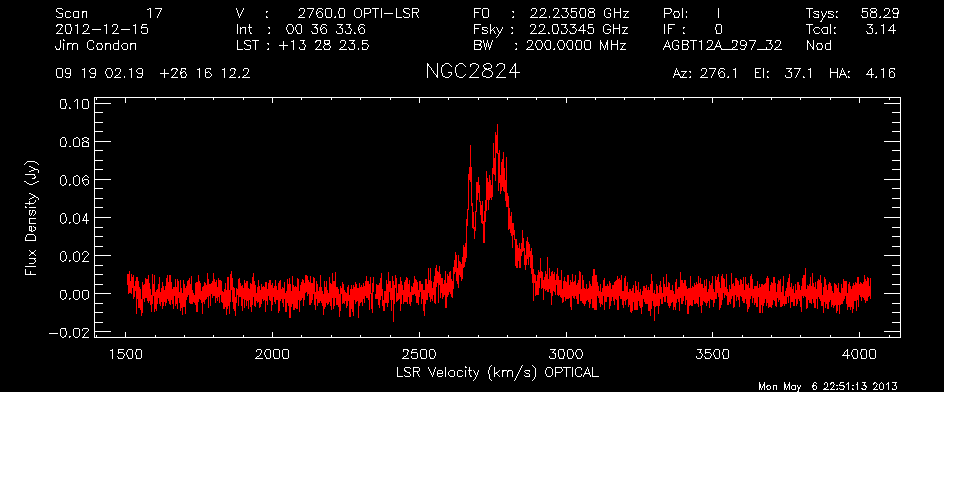The height and width of the screenshot is (490, 962).
Task: Click the coordinates 09 19 02.19 +26 16 12.2
Action: (x=153, y=74)
